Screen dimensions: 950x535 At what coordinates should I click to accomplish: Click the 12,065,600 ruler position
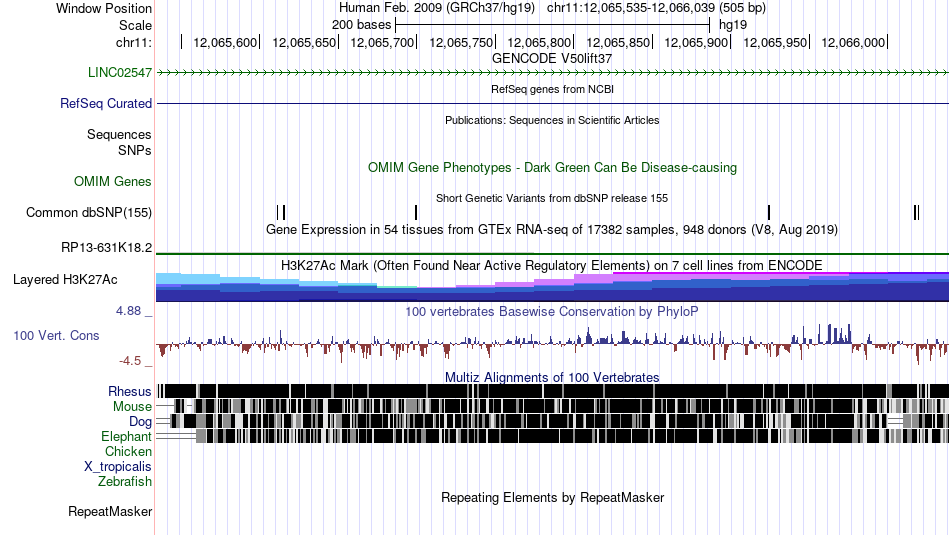click(225, 42)
